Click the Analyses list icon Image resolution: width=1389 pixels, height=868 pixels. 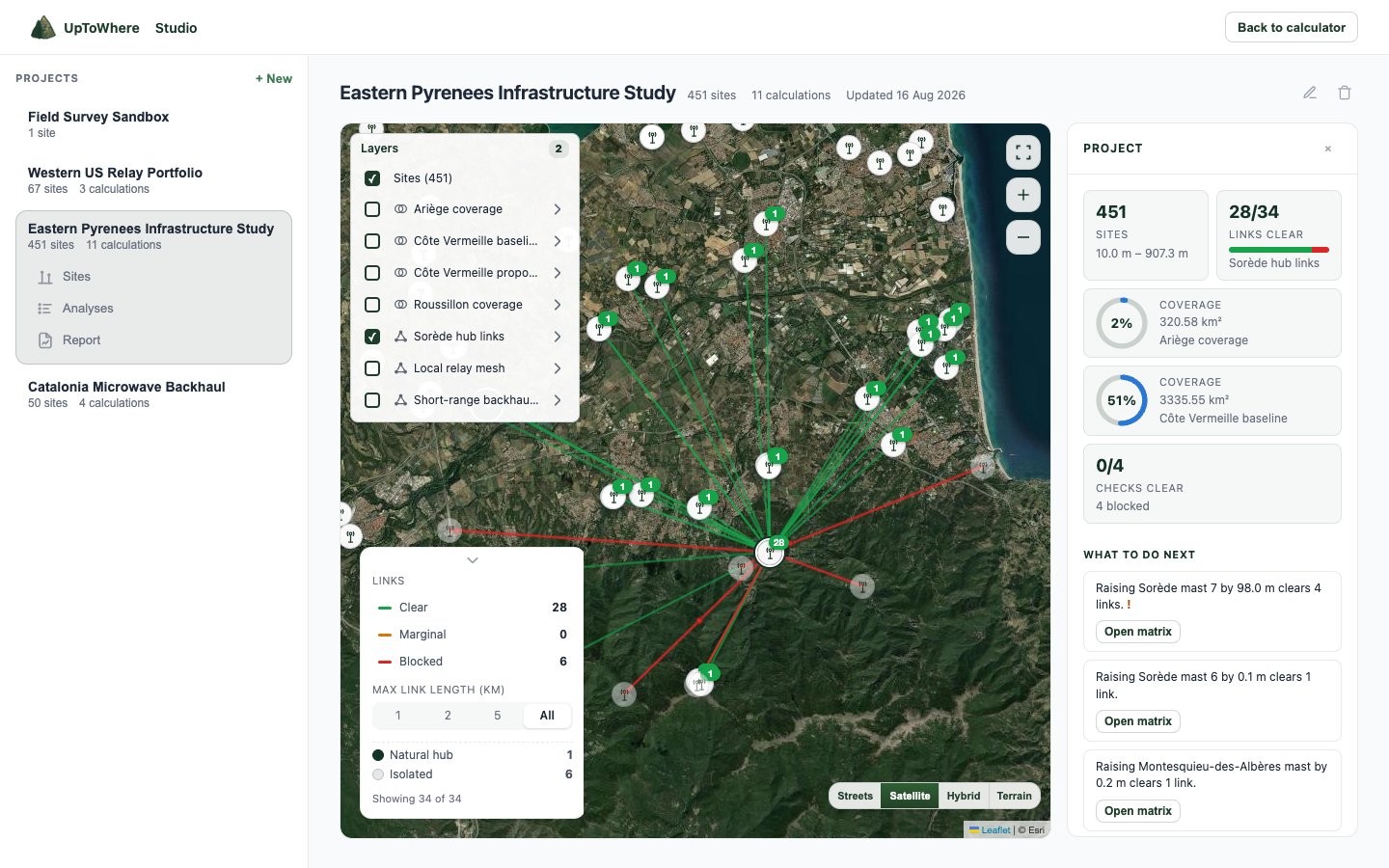click(44, 309)
